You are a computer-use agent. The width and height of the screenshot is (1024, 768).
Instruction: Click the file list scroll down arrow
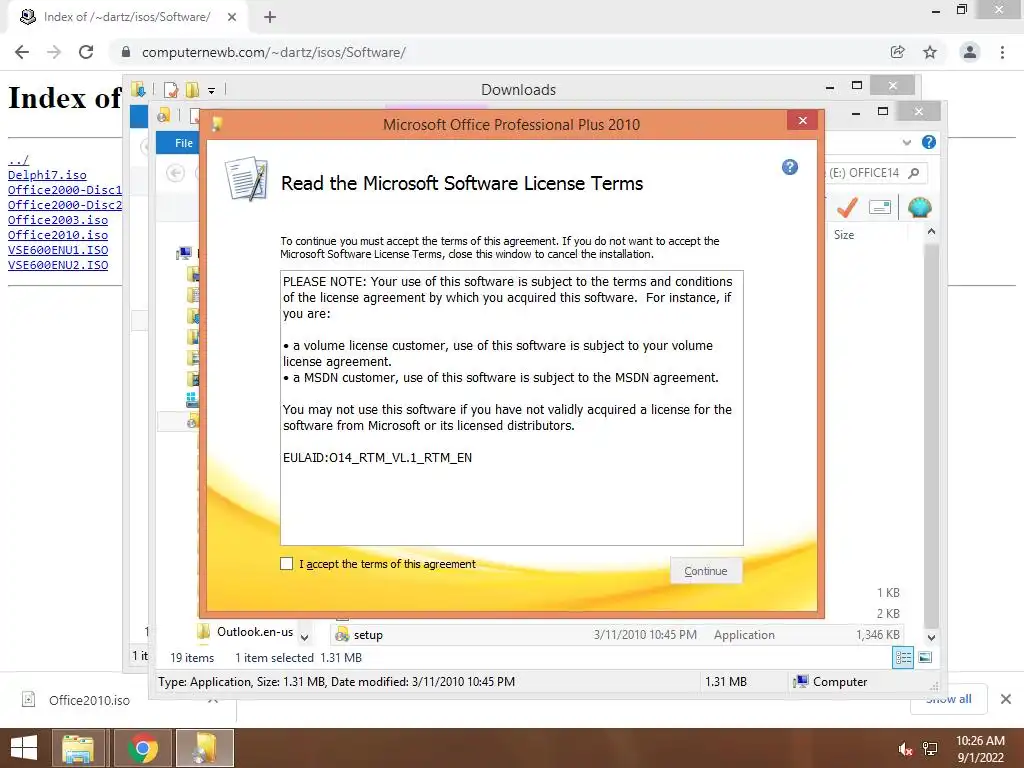point(931,637)
